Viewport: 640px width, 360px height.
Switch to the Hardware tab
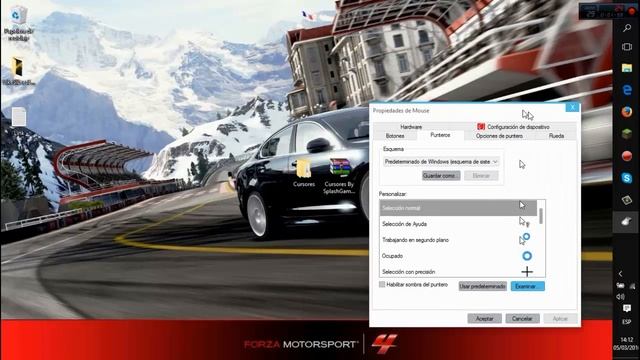pyautogui.click(x=411, y=127)
